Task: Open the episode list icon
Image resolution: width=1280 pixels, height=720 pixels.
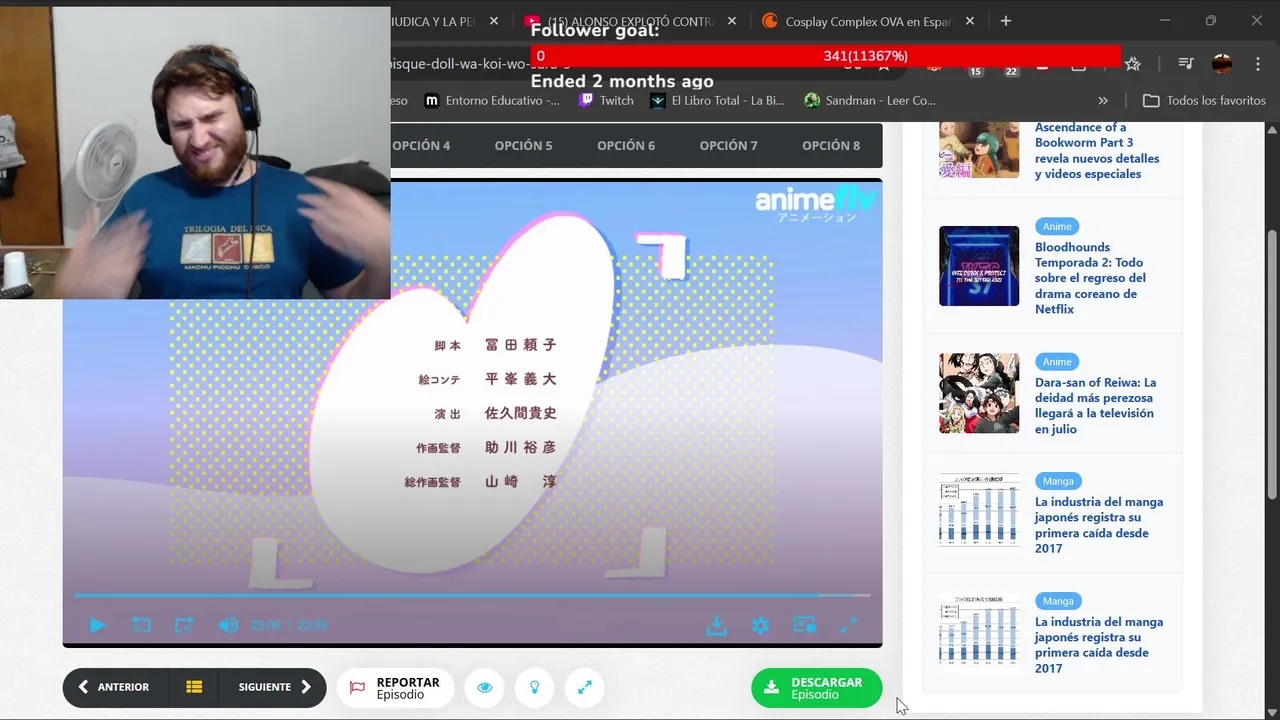Action: click(194, 687)
